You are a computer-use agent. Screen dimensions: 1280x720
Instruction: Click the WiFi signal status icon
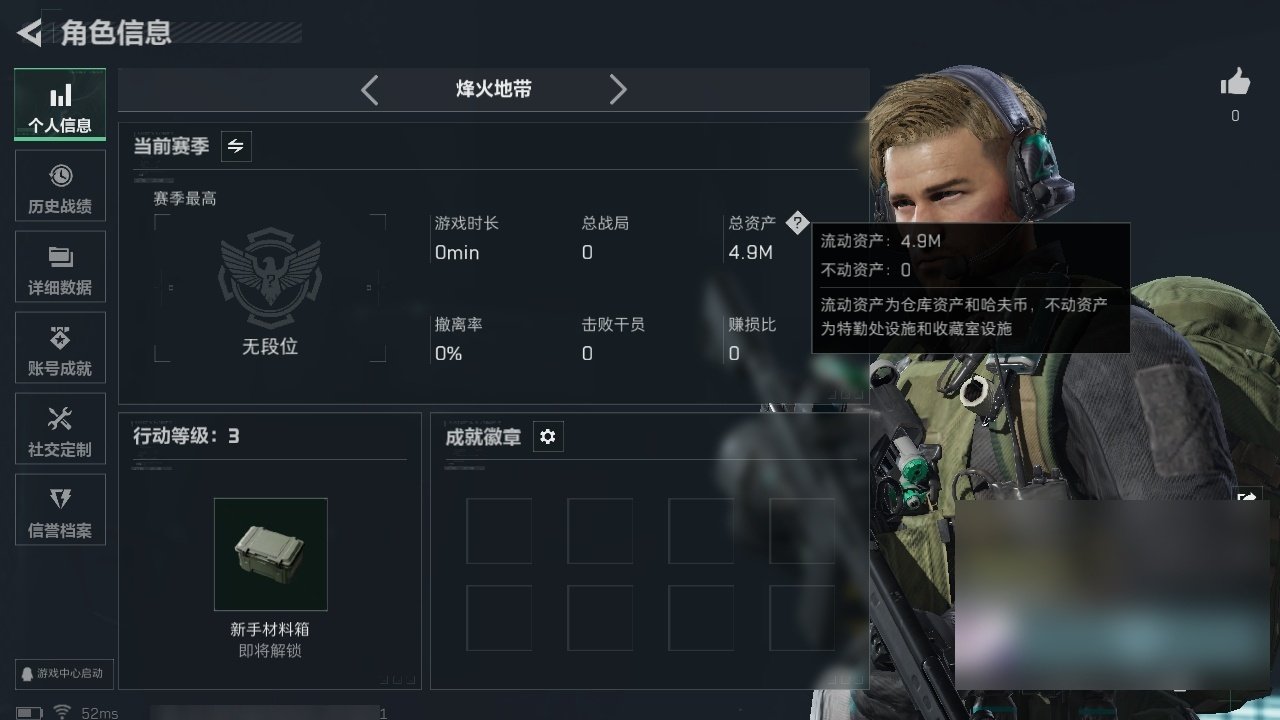coord(62,712)
